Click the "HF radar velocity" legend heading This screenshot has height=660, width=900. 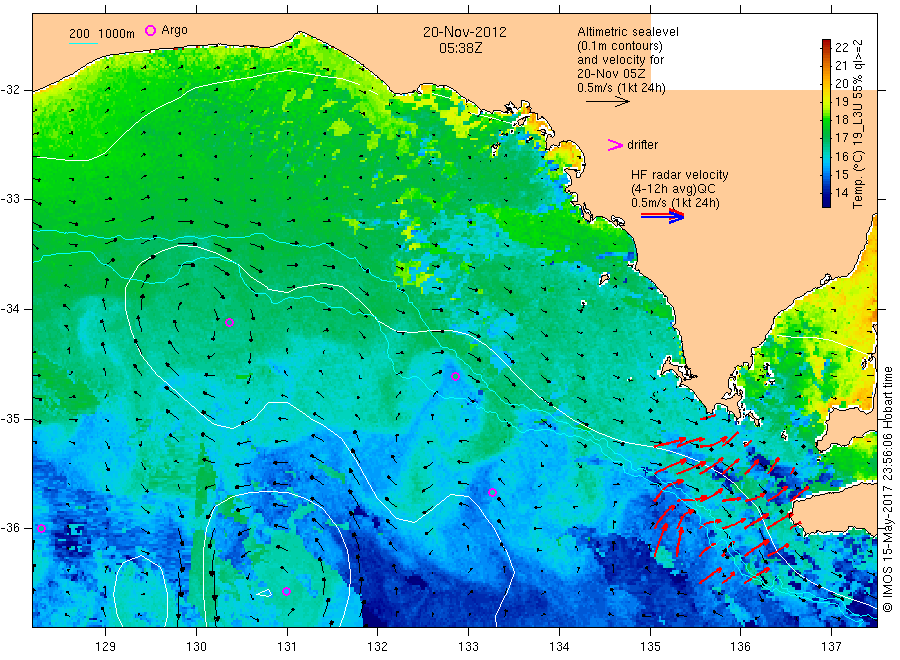pyautogui.click(x=680, y=175)
